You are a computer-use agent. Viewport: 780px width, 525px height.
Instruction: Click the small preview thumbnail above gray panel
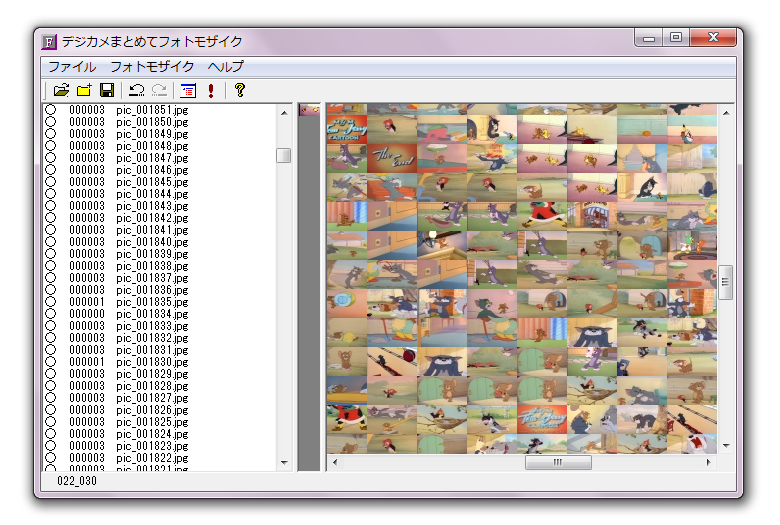coord(309,109)
